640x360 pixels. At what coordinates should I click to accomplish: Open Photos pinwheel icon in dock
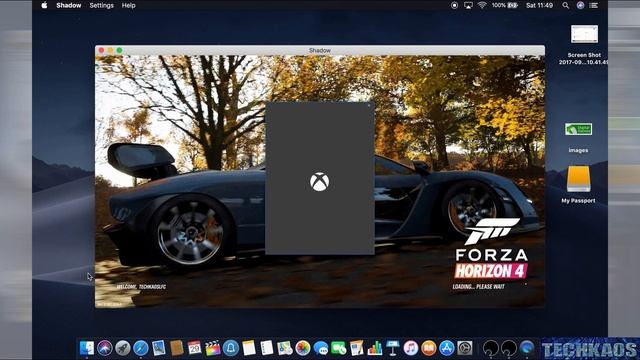[x=302, y=348]
